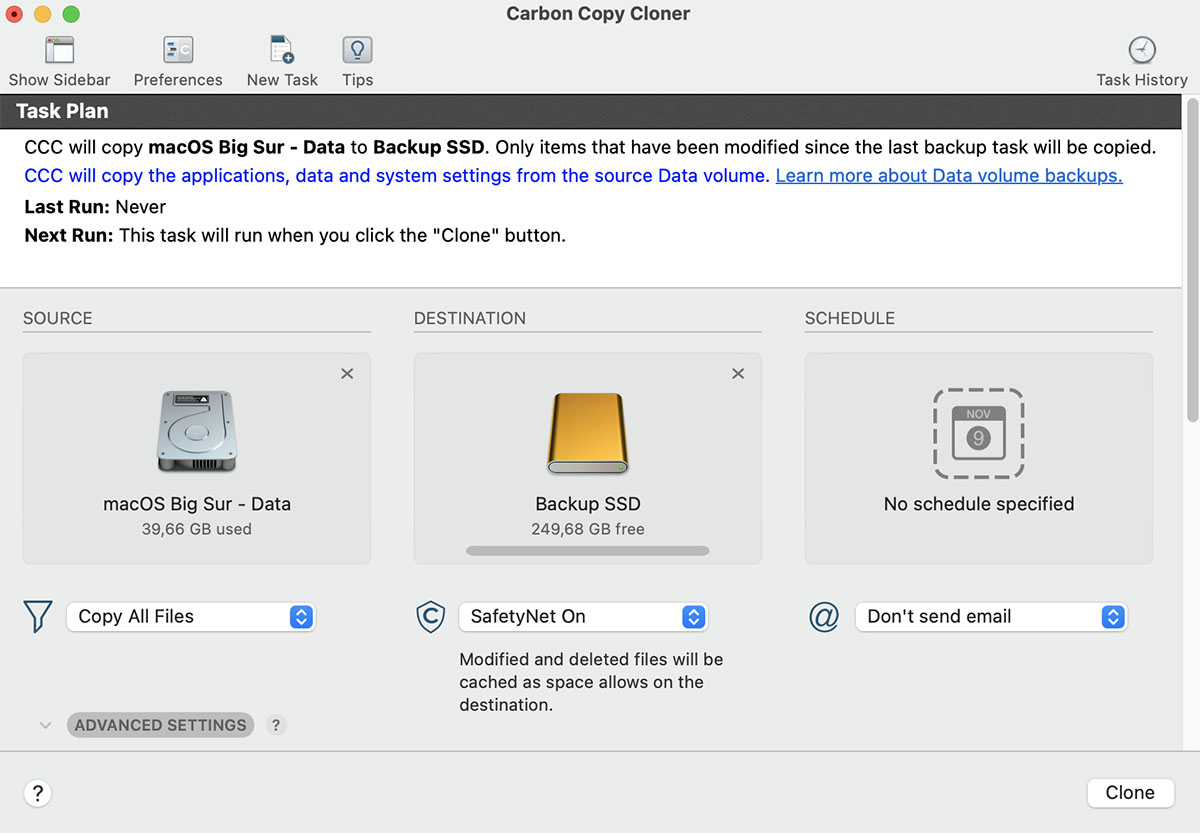Click the Show Sidebar toolbar icon
Viewport: 1200px width, 833px height.
coord(59,50)
